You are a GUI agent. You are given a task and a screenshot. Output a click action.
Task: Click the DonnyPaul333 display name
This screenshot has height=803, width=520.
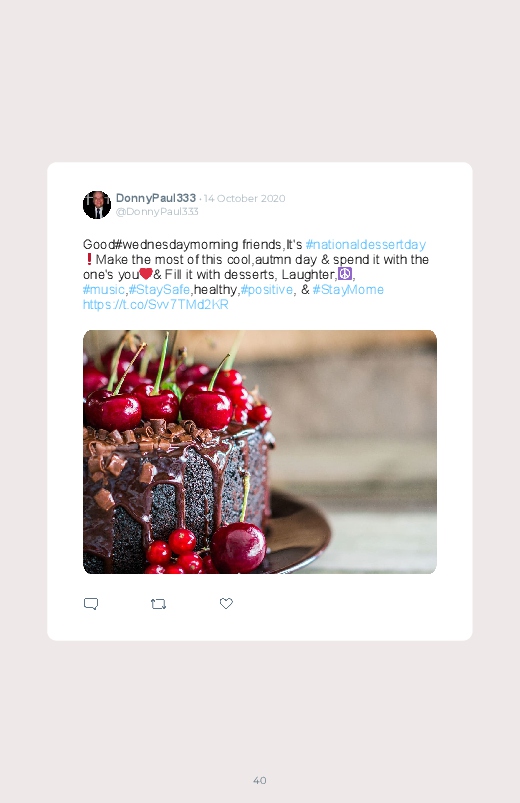coord(156,198)
